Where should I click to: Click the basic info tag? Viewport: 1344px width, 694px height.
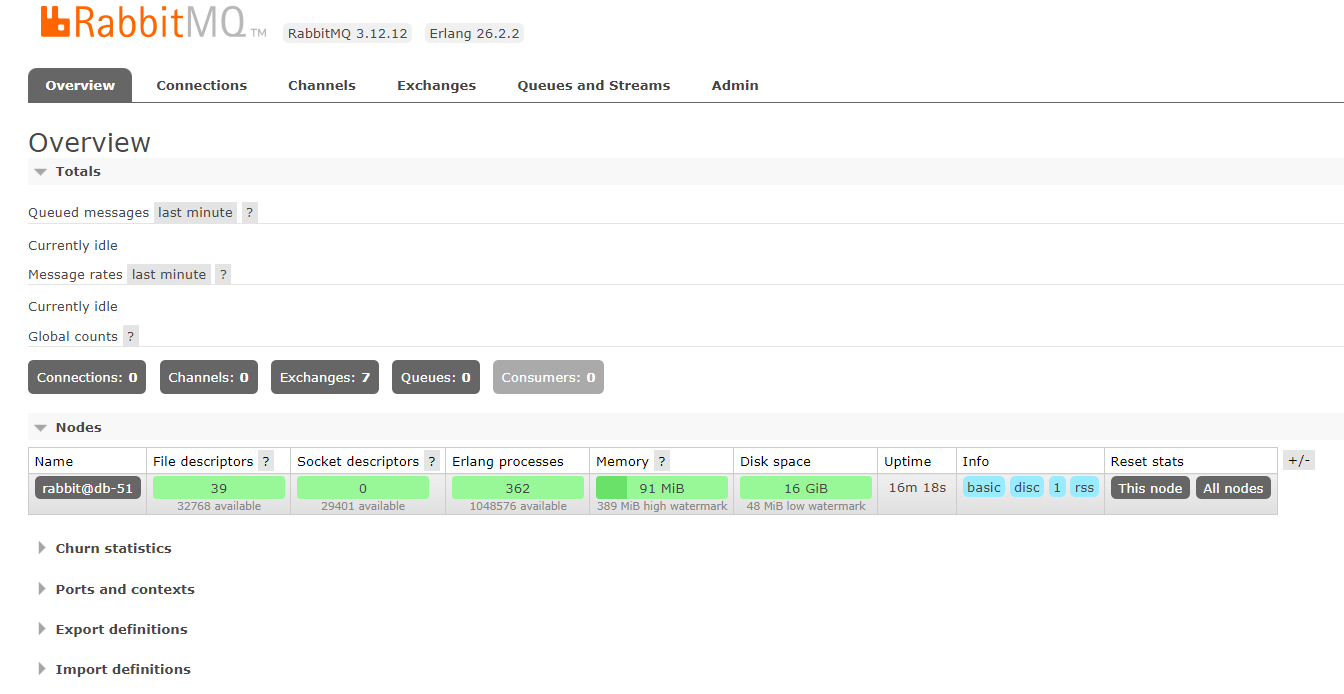(984, 487)
